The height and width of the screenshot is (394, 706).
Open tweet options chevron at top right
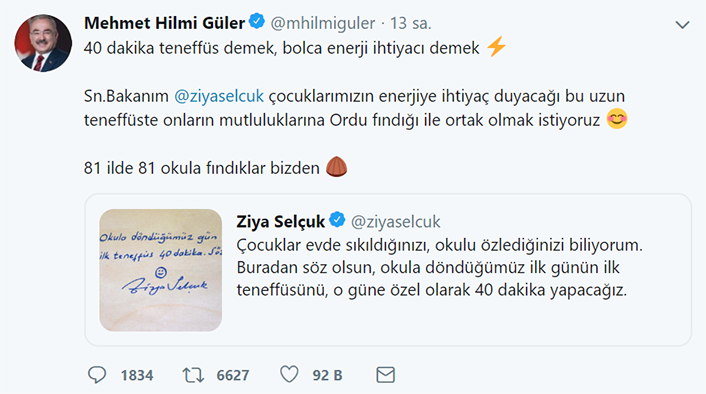pos(683,25)
